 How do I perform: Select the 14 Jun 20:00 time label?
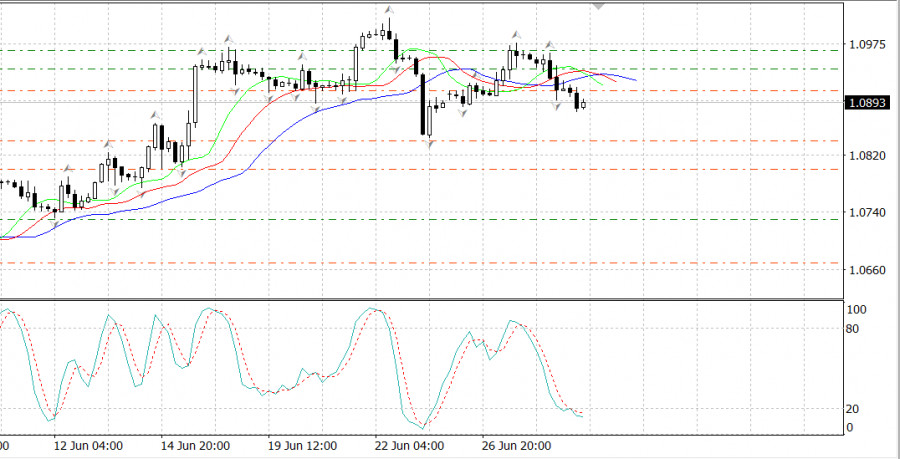click(196, 445)
